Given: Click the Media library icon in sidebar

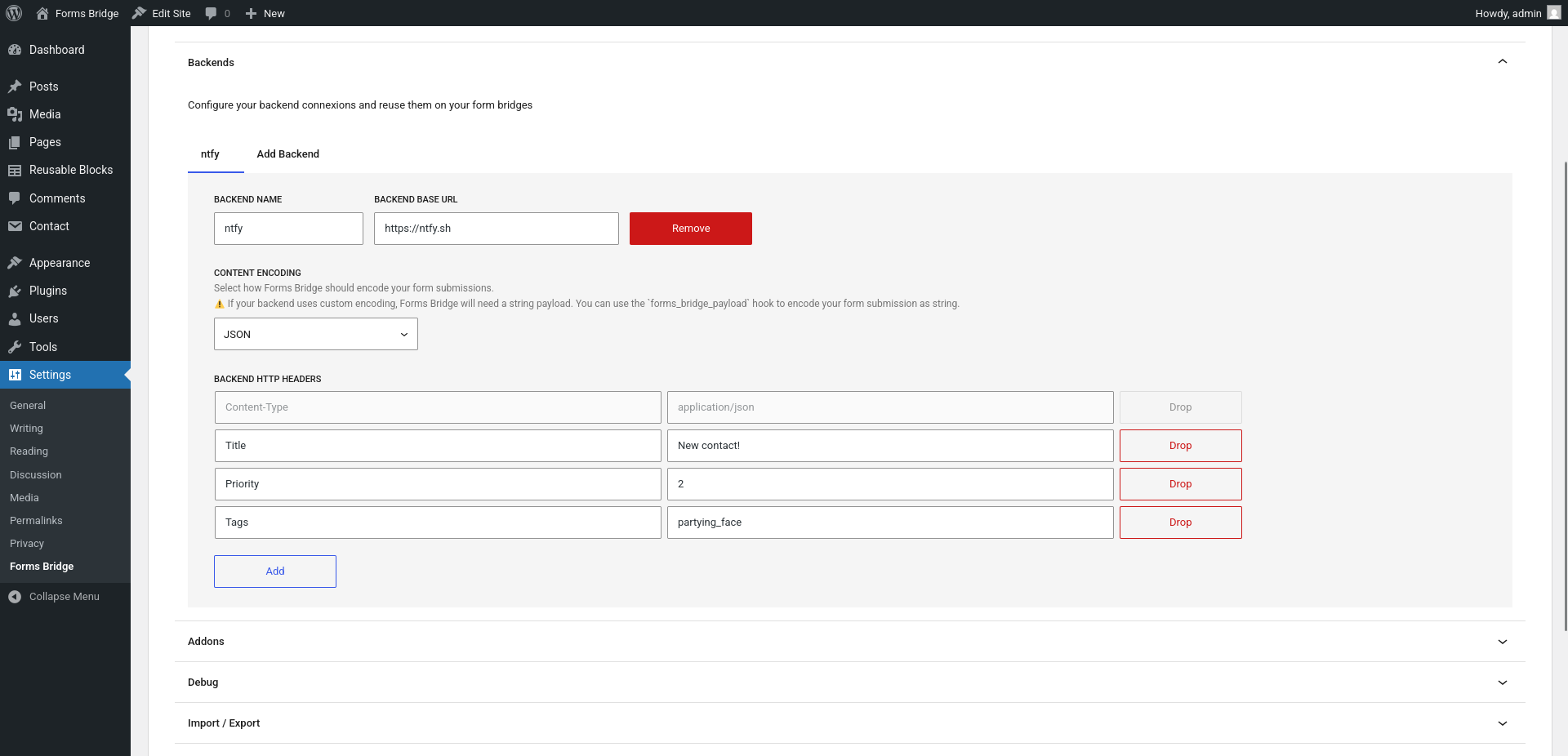Looking at the screenshot, I should pos(15,114).
